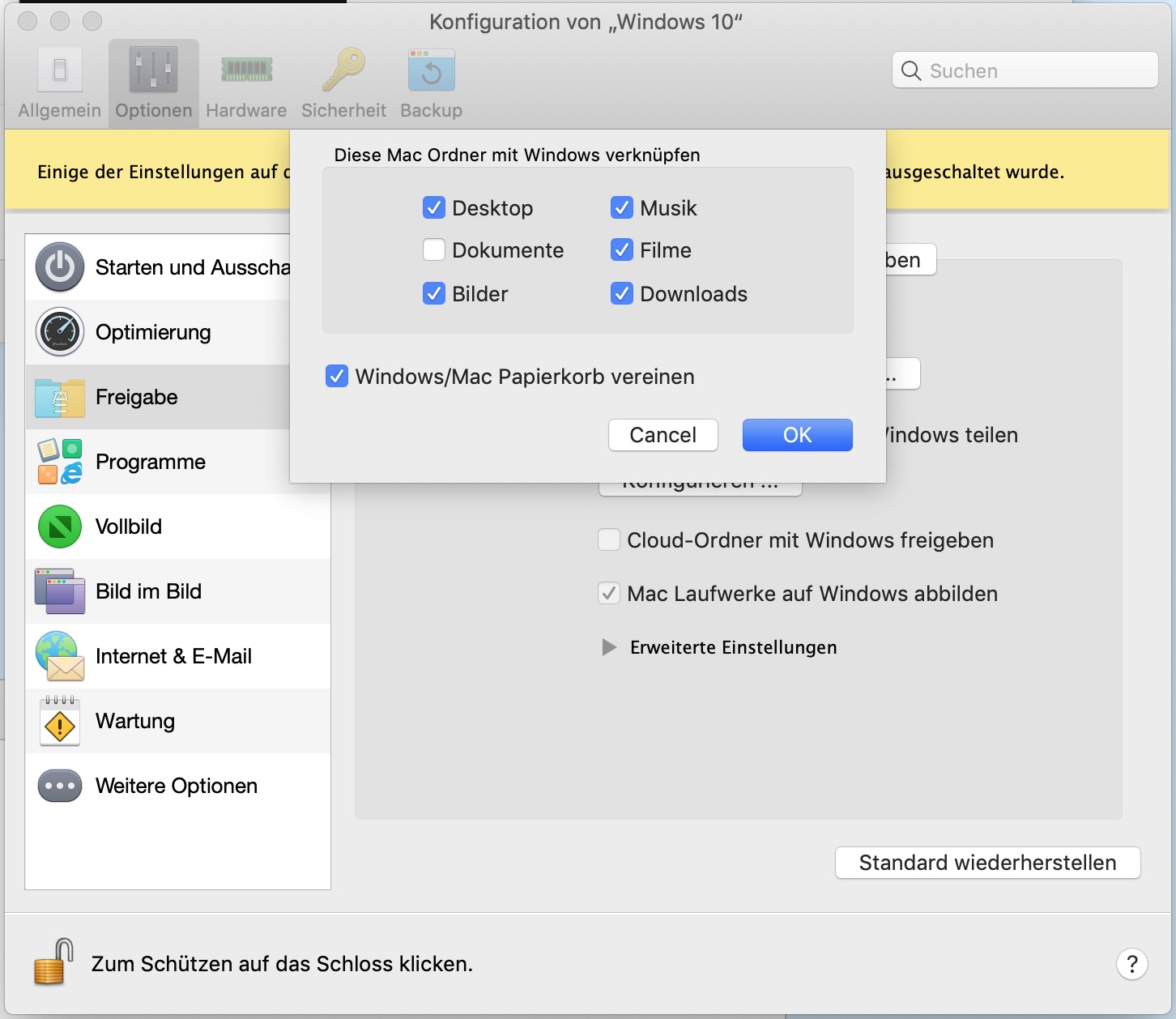This screenshot has width=1176, height=1019.
Task: Click the 'Diese Mac Ordner mit Windows verknüpfen' heading
Action: [x=518, y=155]
